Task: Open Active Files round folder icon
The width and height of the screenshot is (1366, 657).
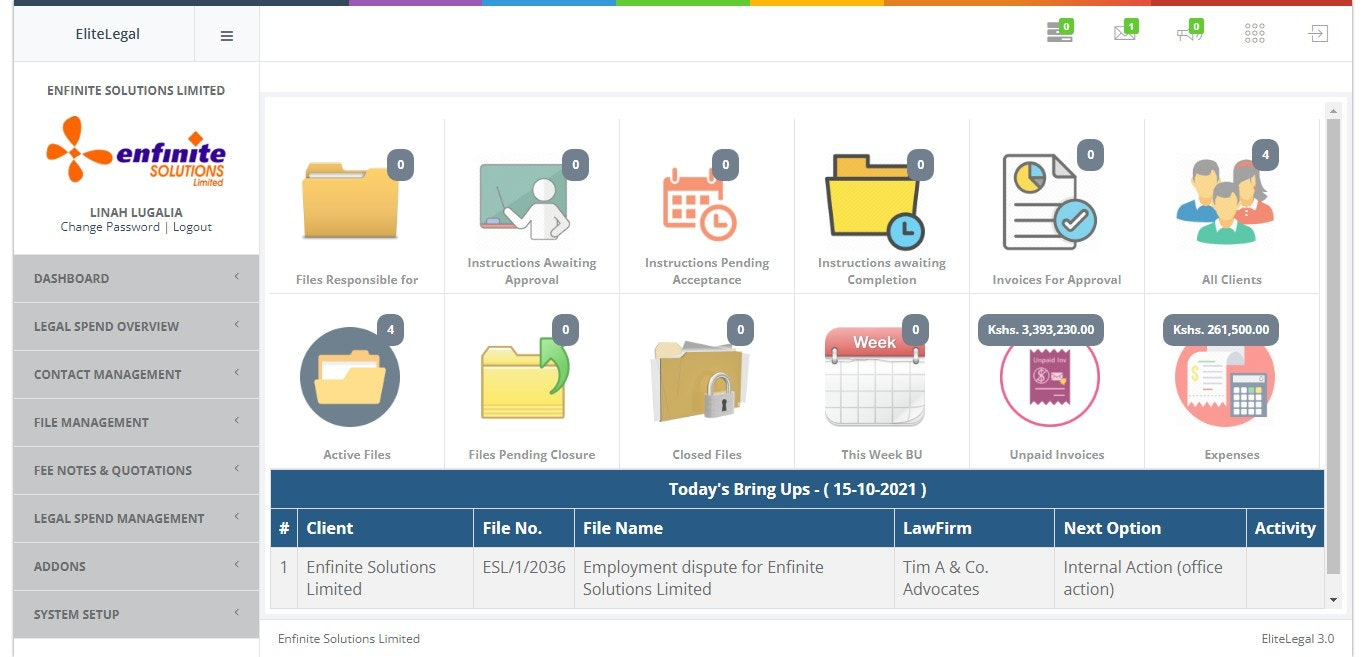Action: [x=350, y=378]
